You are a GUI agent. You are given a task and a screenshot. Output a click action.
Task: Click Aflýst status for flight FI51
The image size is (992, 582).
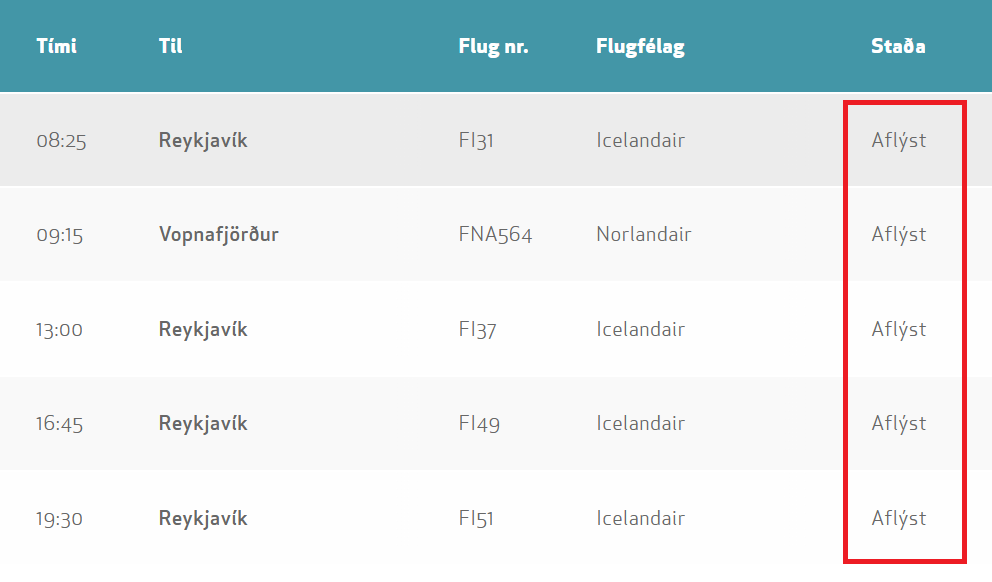(899, 518)
